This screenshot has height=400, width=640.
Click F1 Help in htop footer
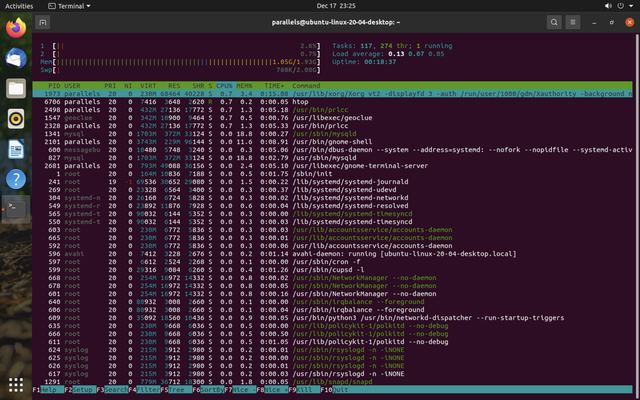click(48, 390)
